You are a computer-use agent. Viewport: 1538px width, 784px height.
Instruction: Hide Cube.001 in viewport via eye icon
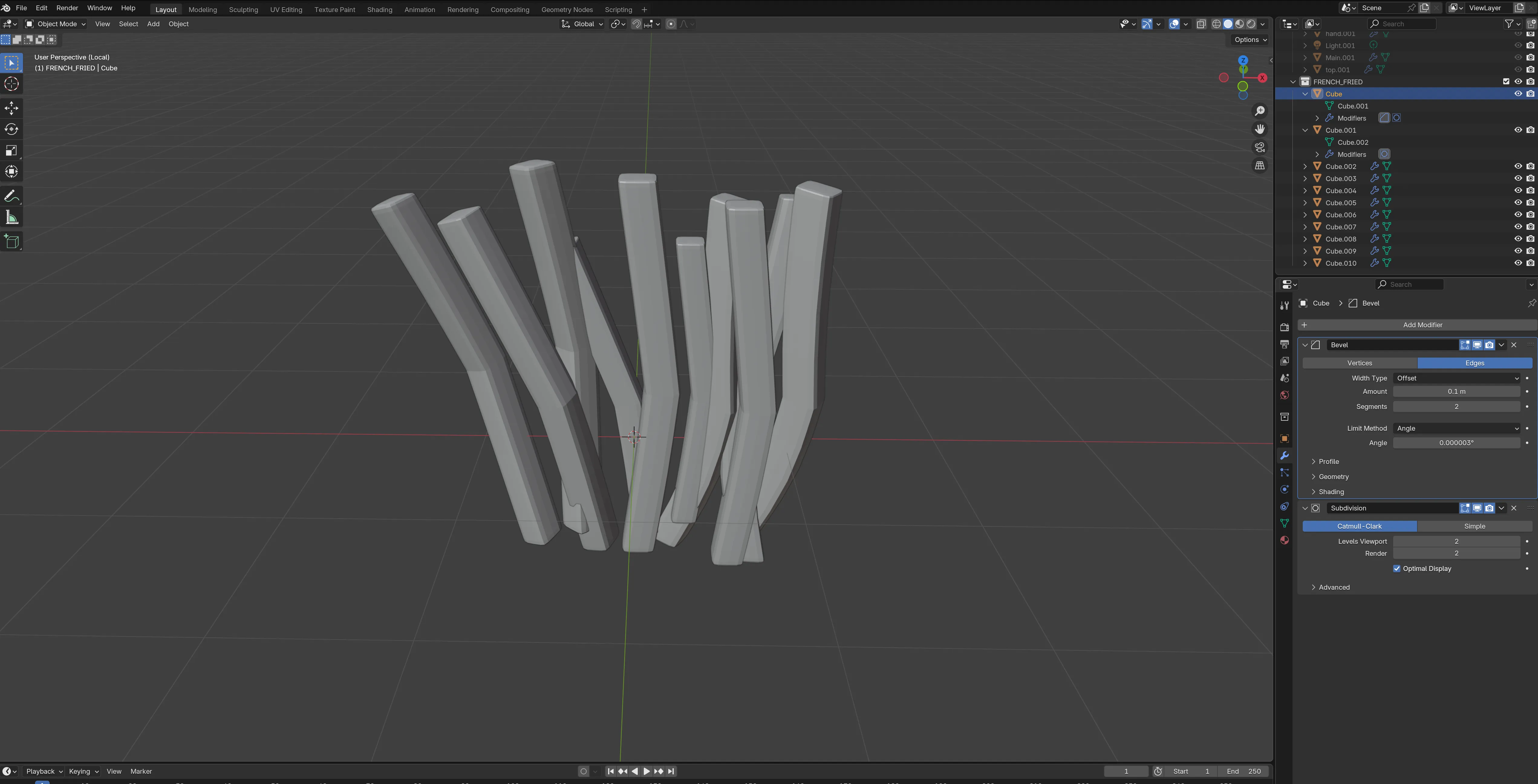pyautogui.click(x=1518, y=130)
